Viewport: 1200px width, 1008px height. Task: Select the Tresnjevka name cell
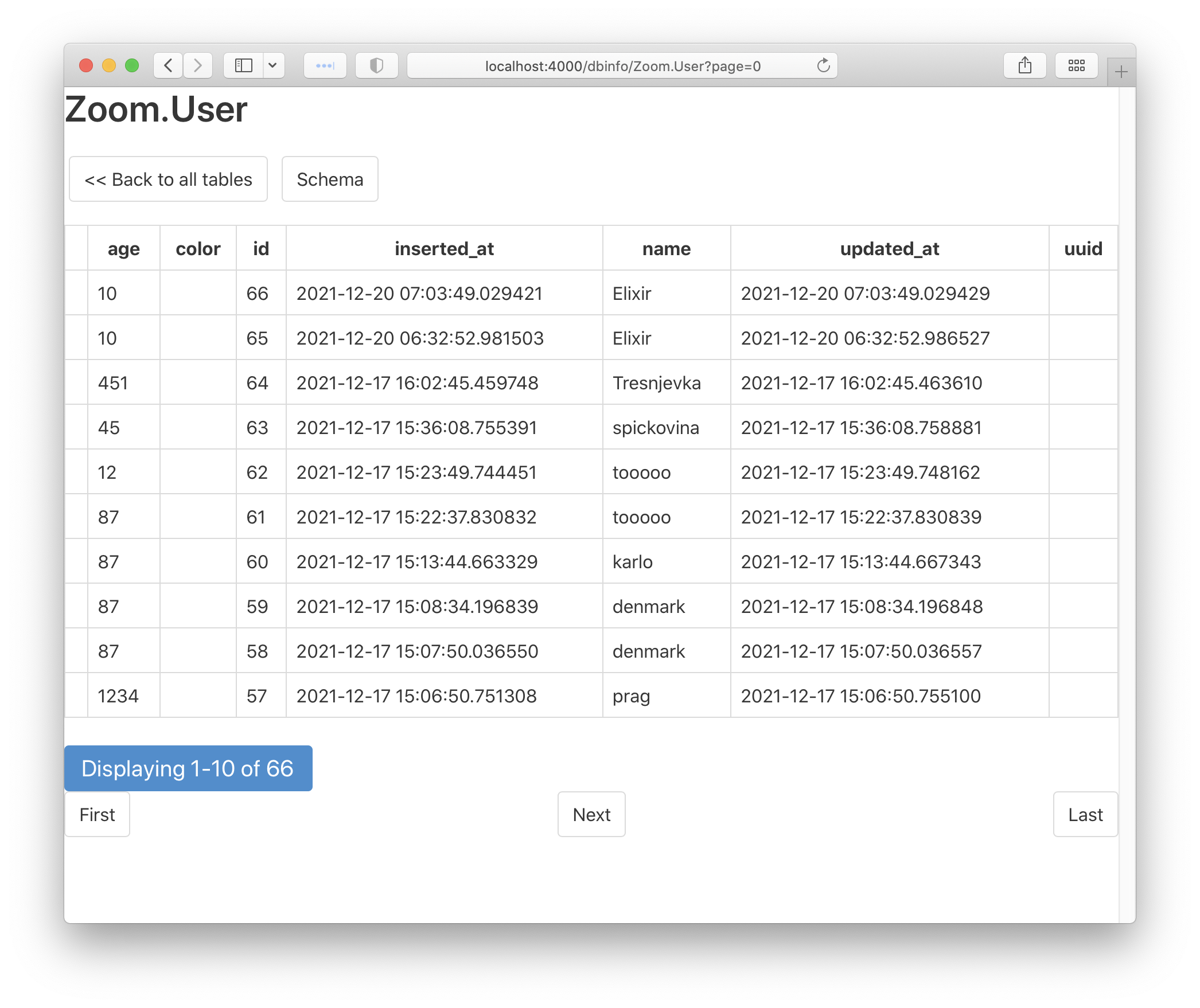pos(657,382)
